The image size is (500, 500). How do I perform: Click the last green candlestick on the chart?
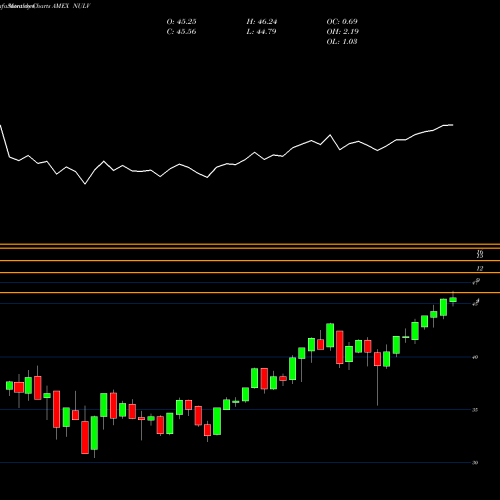453,299
